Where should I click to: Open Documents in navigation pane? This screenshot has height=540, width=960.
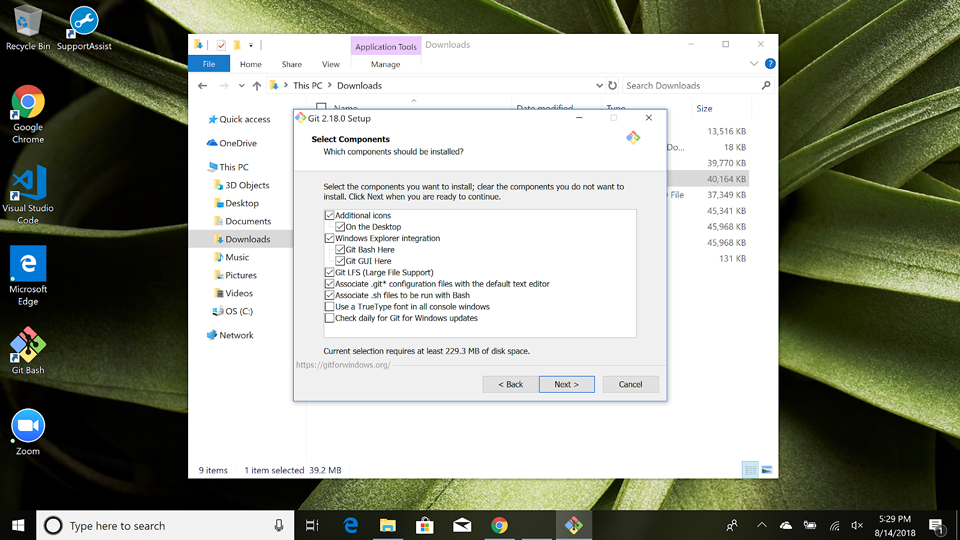pos(242,221)
